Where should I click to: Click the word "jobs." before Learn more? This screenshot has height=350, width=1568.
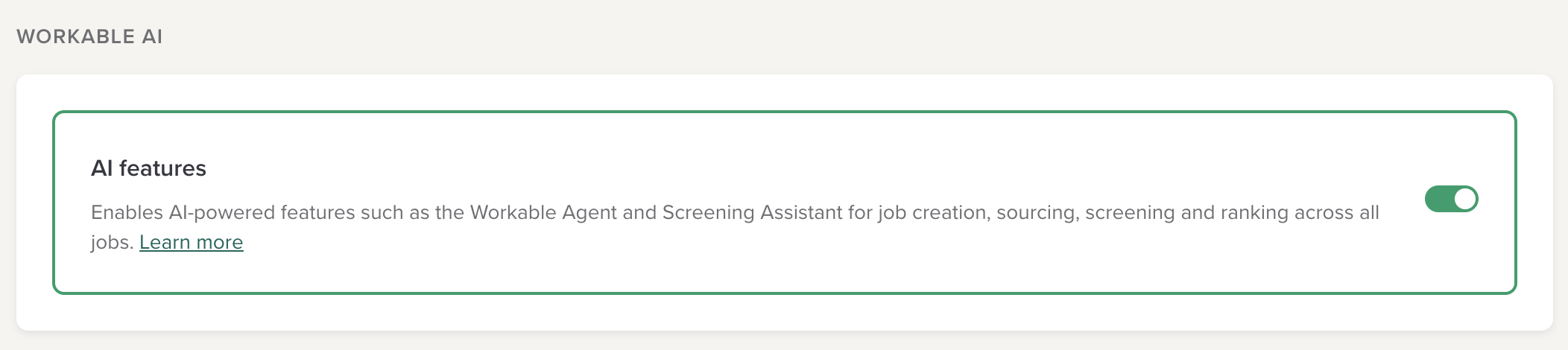(112, 243)
